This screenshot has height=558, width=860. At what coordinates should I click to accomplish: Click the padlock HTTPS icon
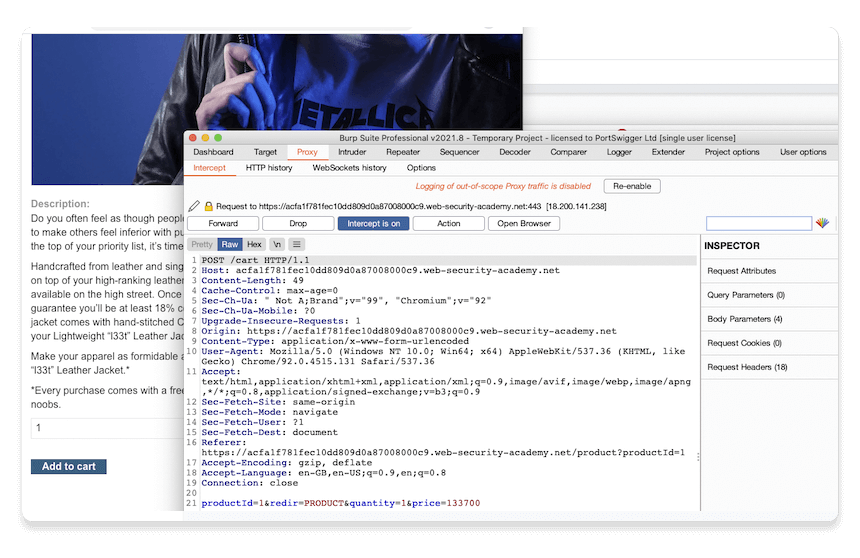208,206
